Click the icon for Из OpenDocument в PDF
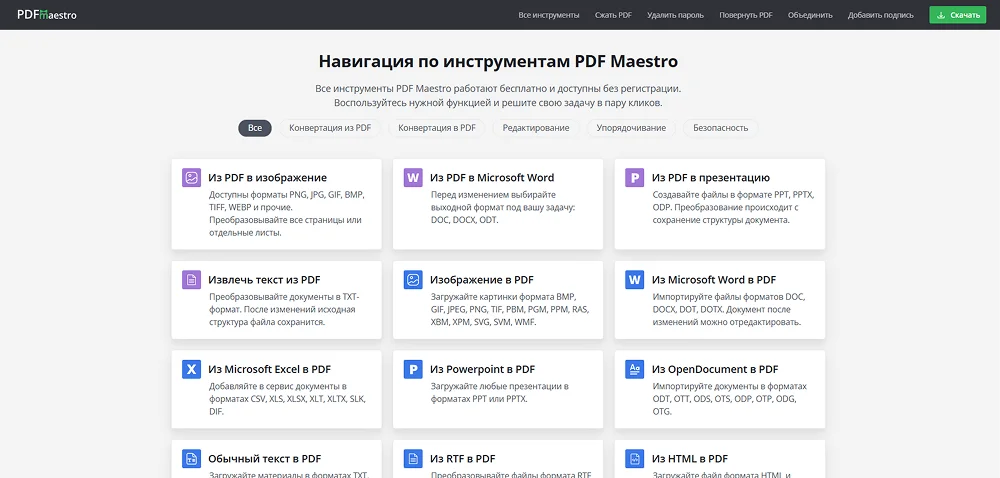This screenshot has width=1000, height=478. [634, 370]
